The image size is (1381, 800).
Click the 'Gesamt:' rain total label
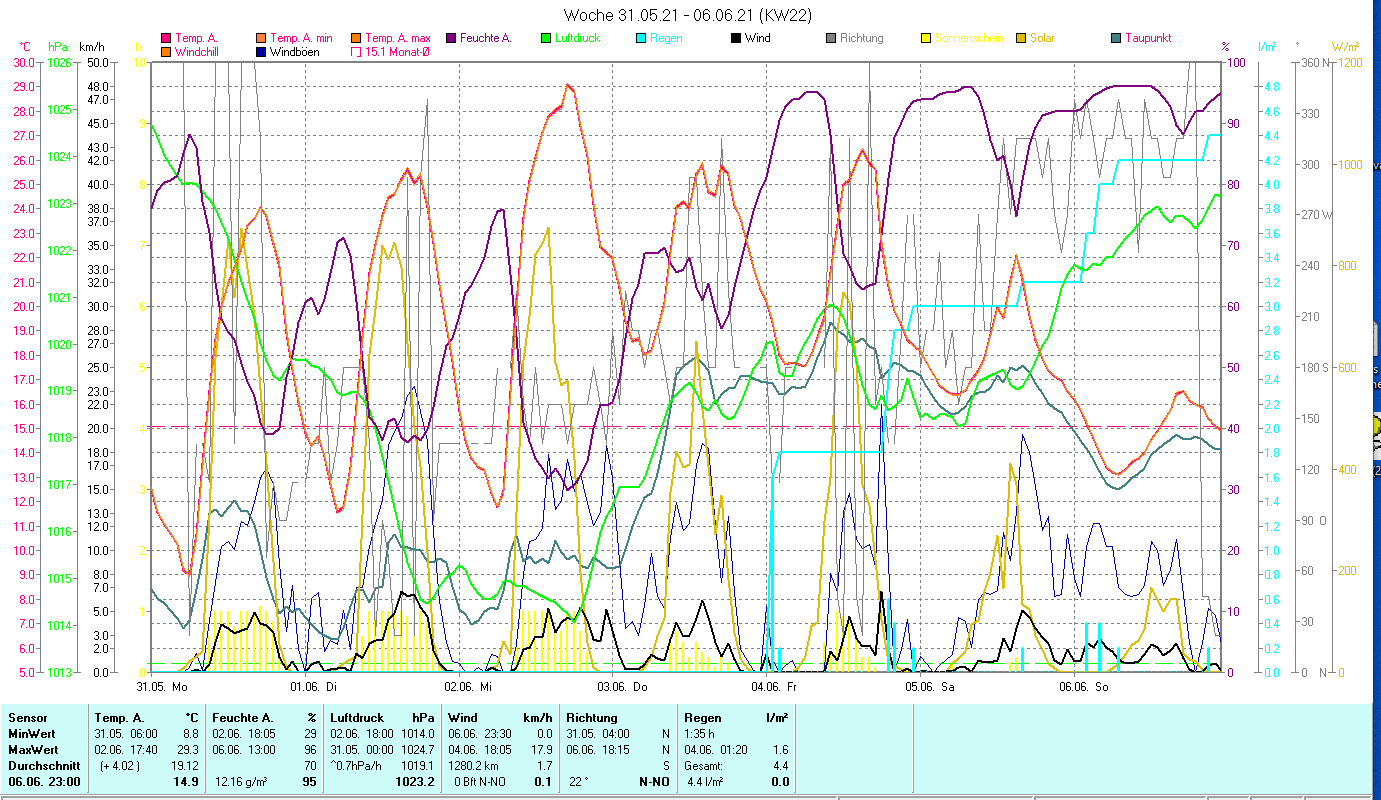coord(704,766)
